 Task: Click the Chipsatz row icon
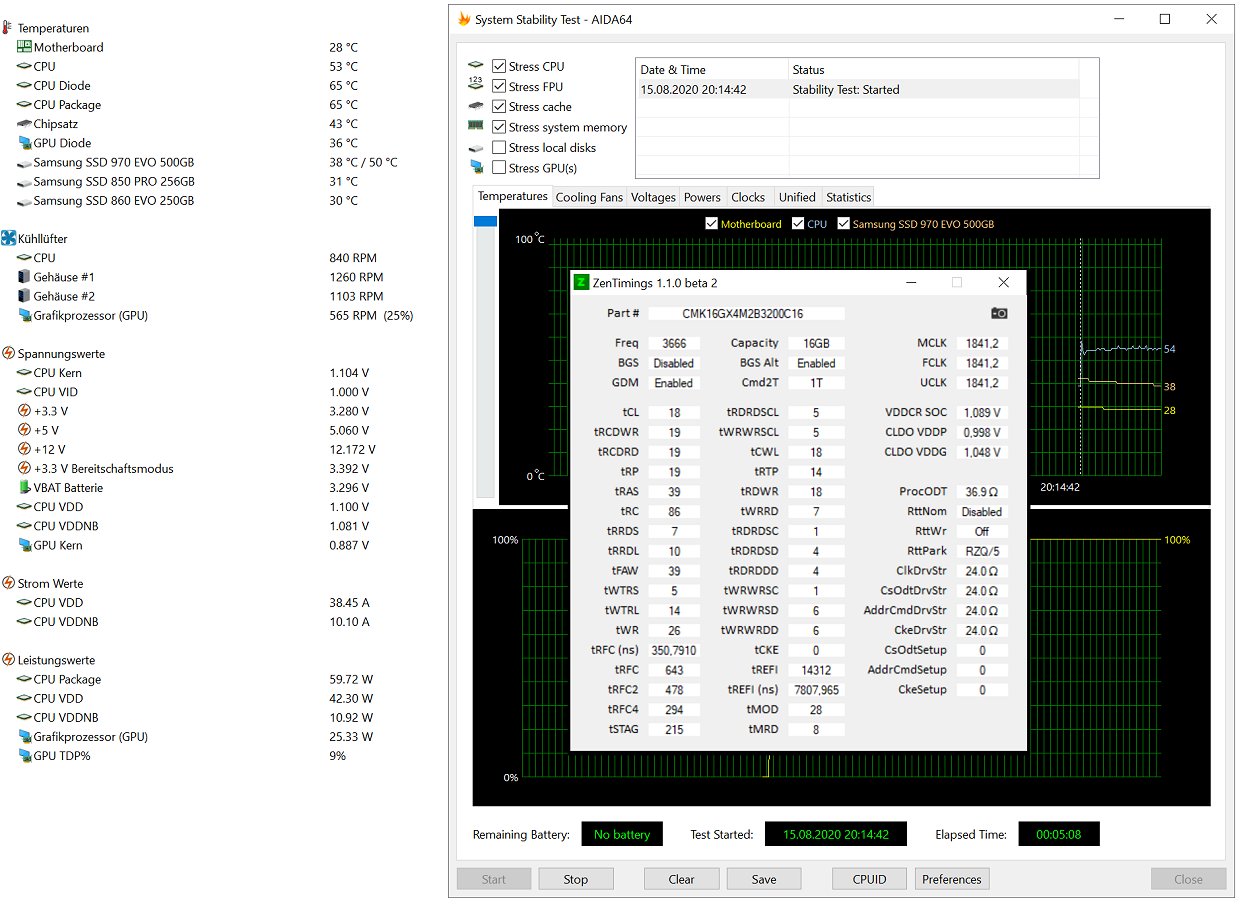(x=24, y=124)
